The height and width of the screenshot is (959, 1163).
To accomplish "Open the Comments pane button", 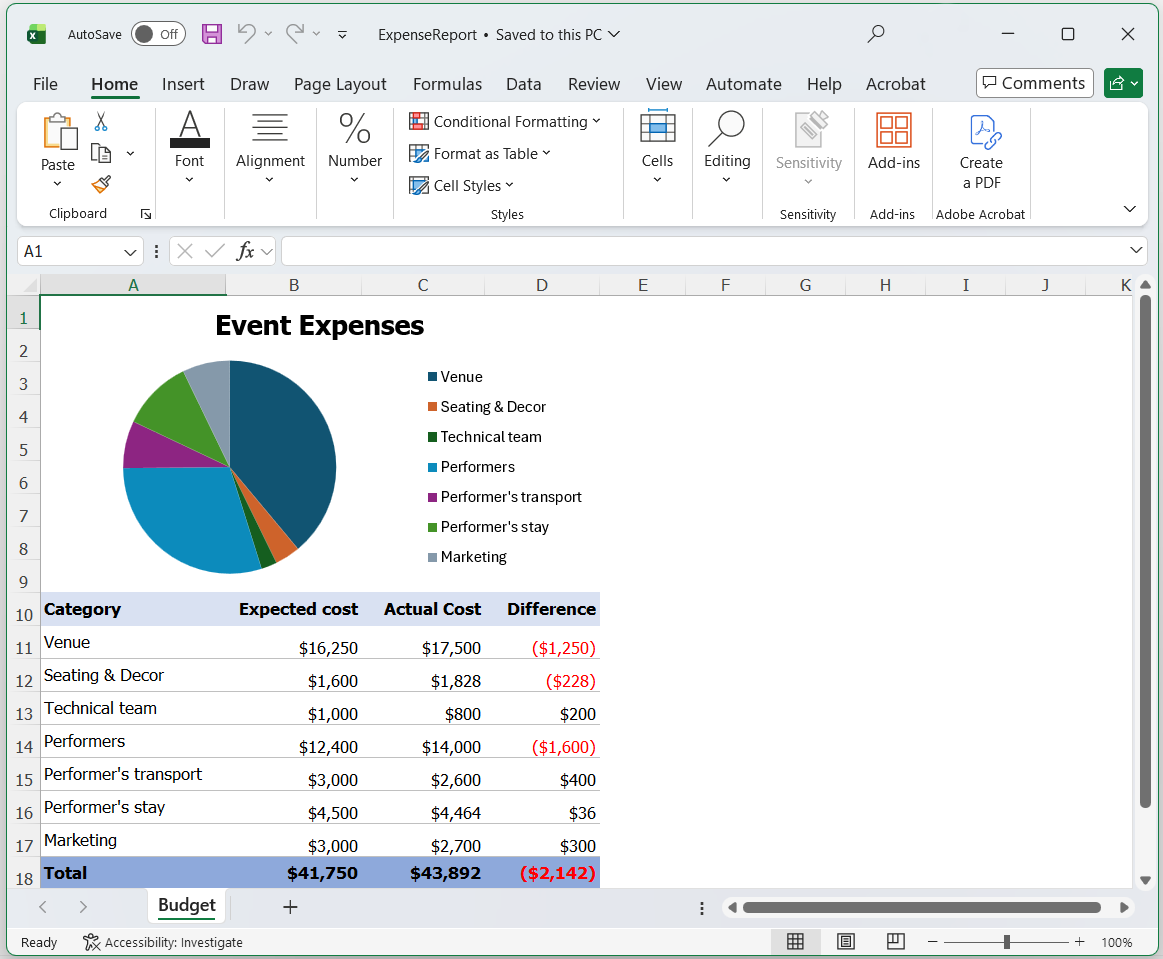I will pyautogui.click(x=1035, y=83).
